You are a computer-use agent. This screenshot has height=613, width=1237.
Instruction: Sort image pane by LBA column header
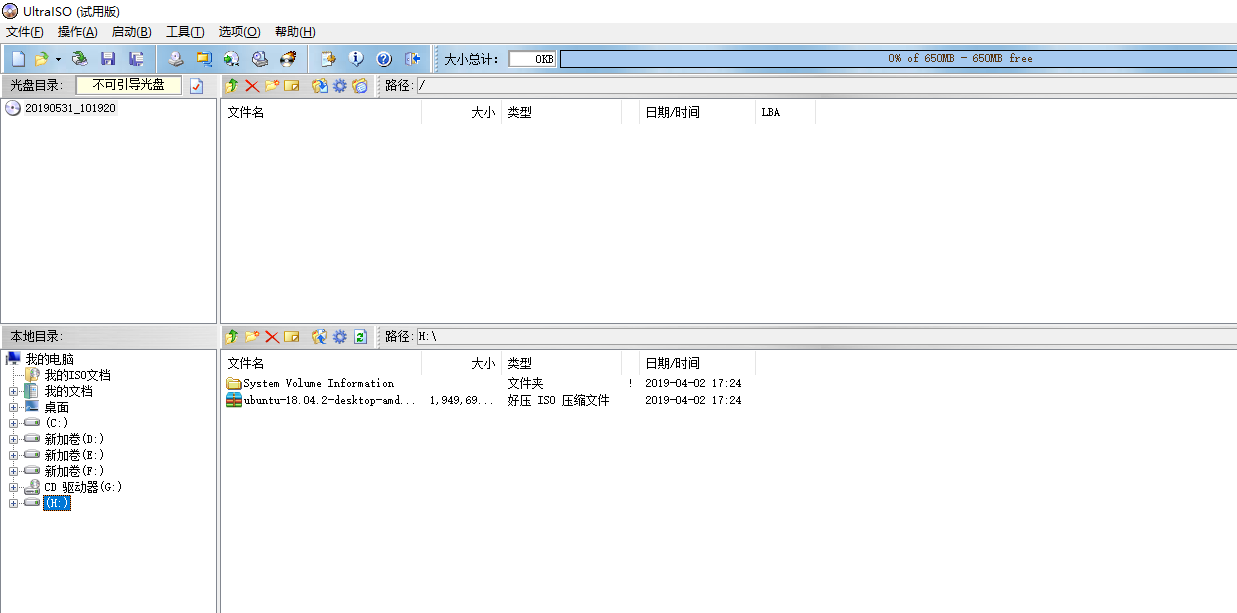click(785, 112)
